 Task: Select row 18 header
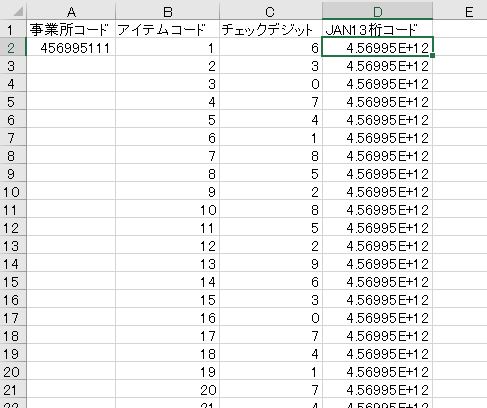(13, 336)
